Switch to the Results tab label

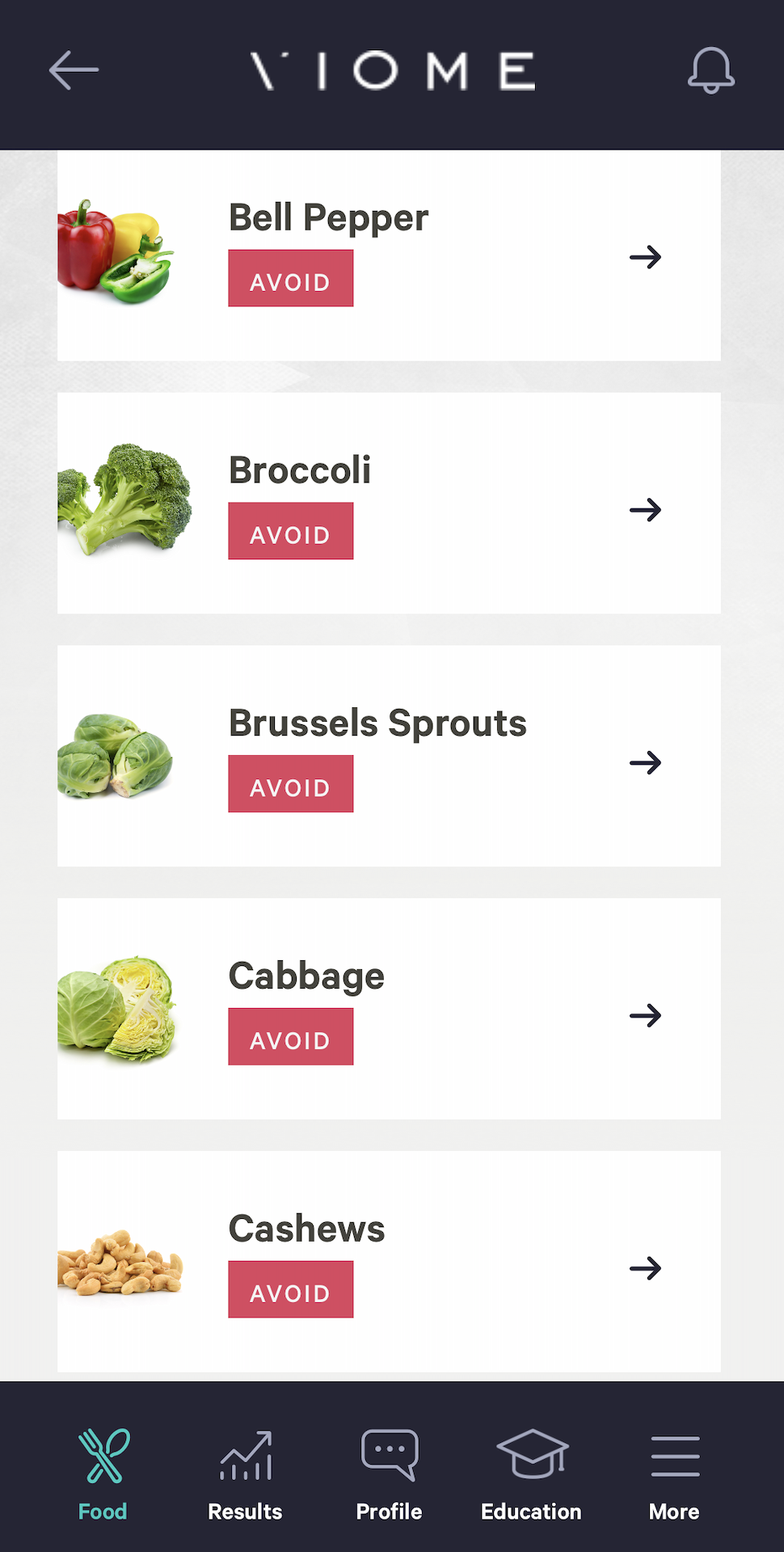(245, 1512)
